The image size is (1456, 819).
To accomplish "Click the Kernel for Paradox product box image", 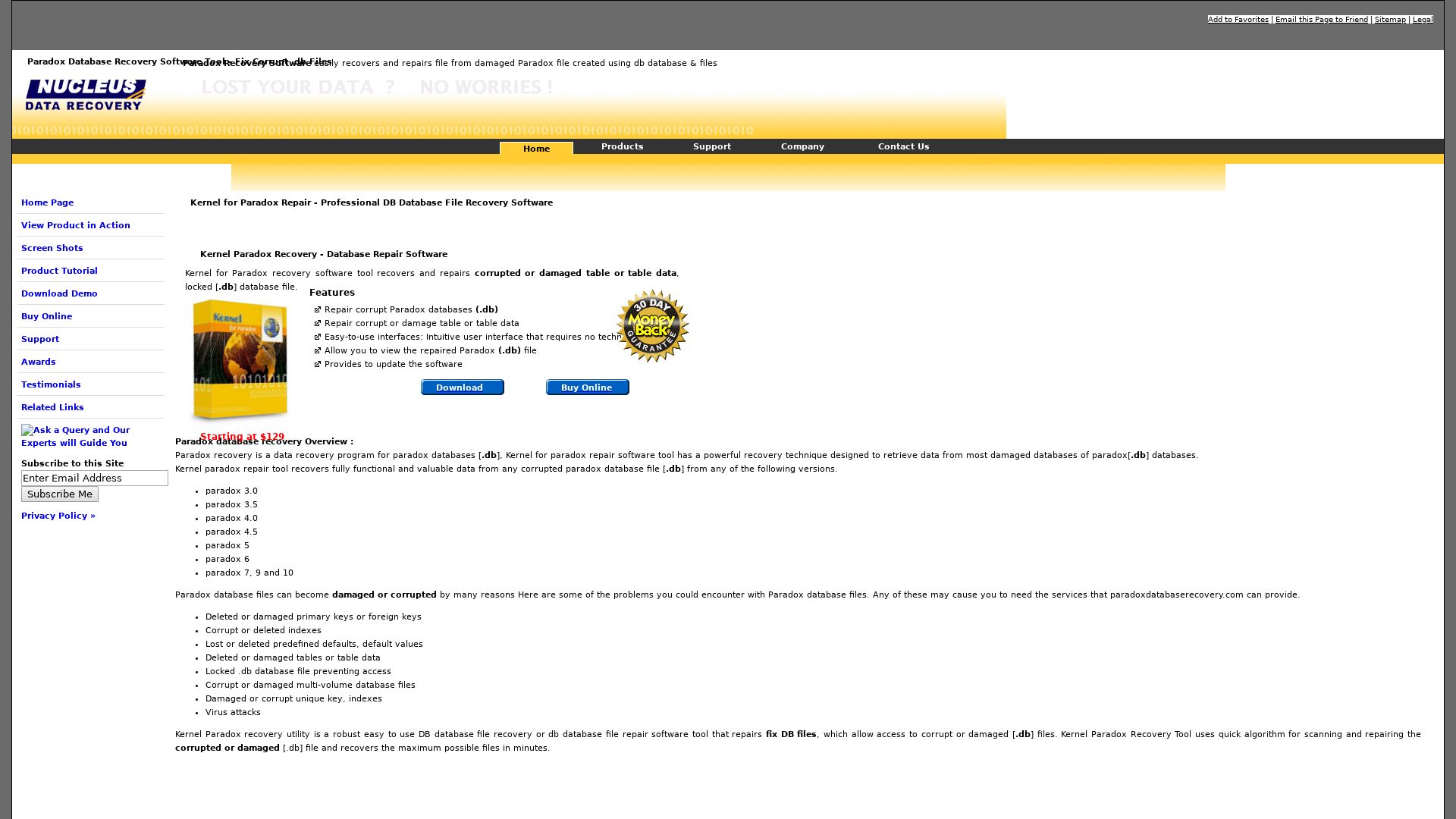I will (240, 359).
